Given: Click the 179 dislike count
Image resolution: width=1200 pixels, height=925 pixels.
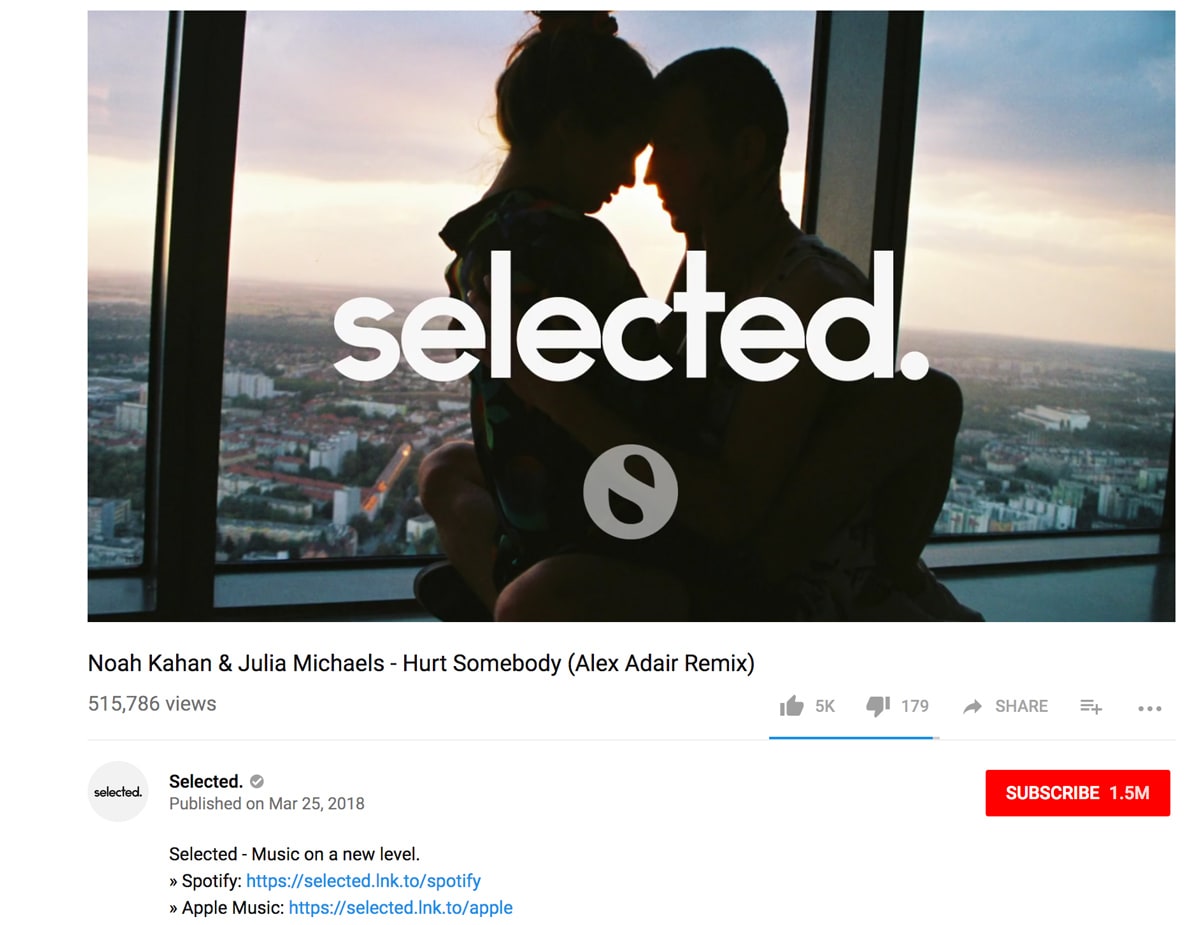Looking at the screenshot, I should click(915, 706).
